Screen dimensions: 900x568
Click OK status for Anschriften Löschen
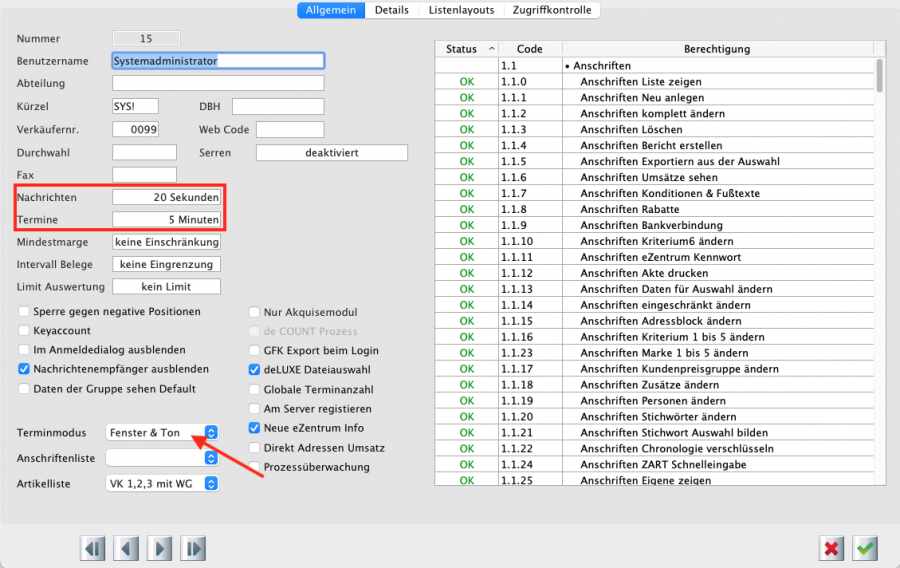[x=466, y=130]
